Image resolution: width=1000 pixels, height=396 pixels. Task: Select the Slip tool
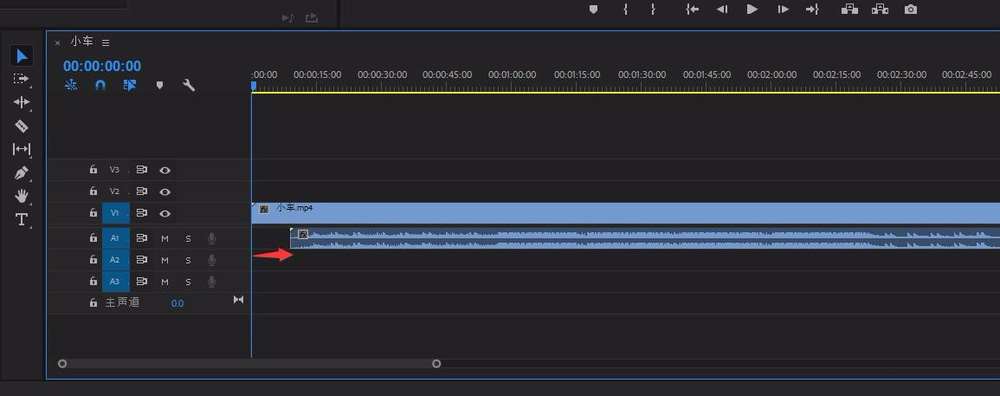pyautogui.click(x=21, y=149)
